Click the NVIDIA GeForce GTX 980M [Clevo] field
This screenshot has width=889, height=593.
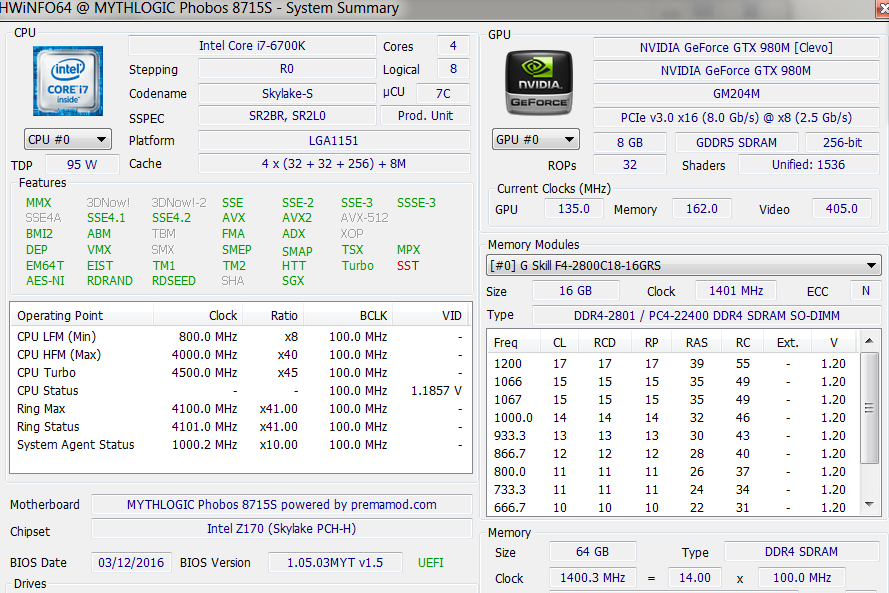pyautogui.click(x=736, y=48)
